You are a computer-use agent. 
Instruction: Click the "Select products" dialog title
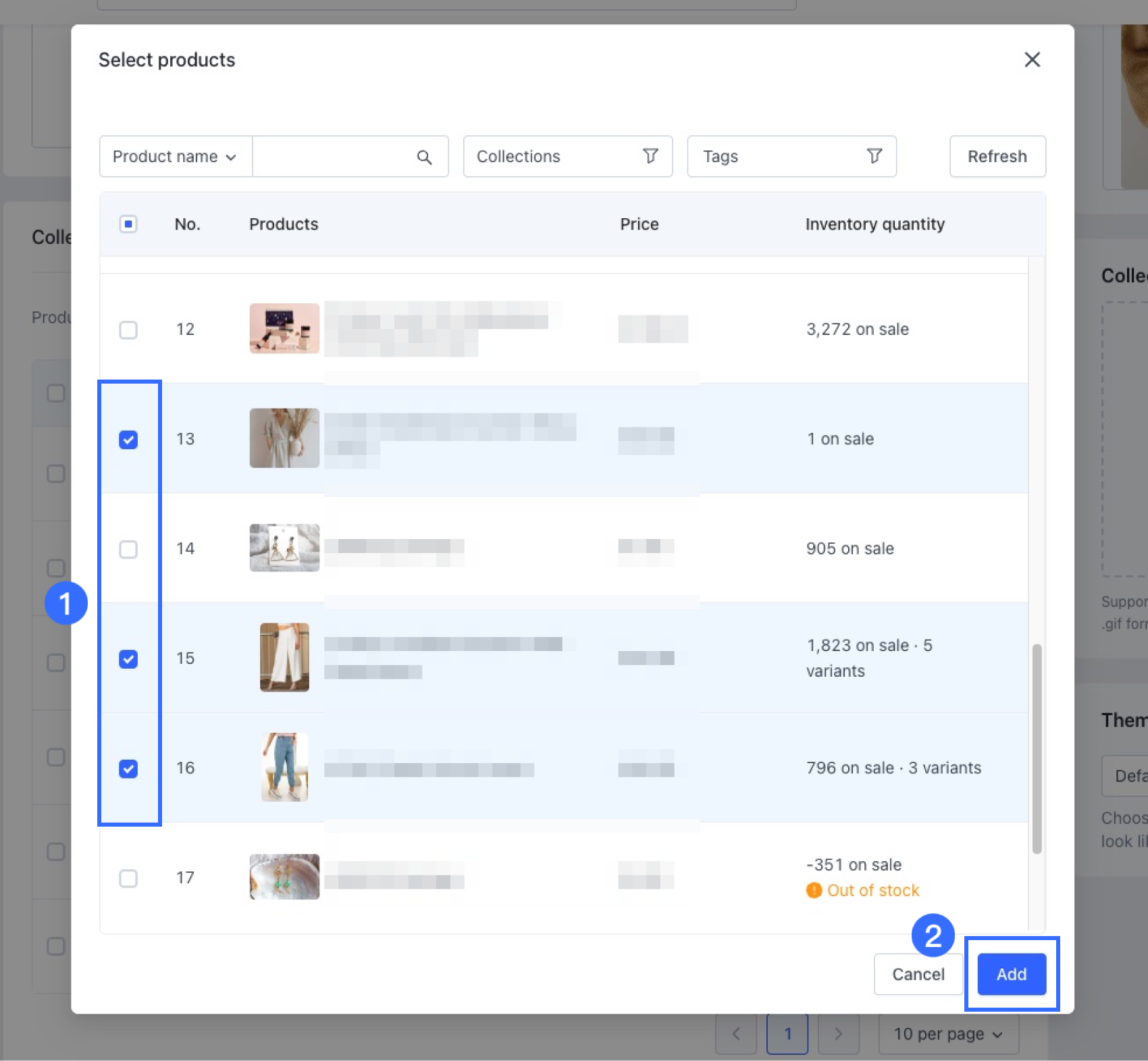(167, 60)
